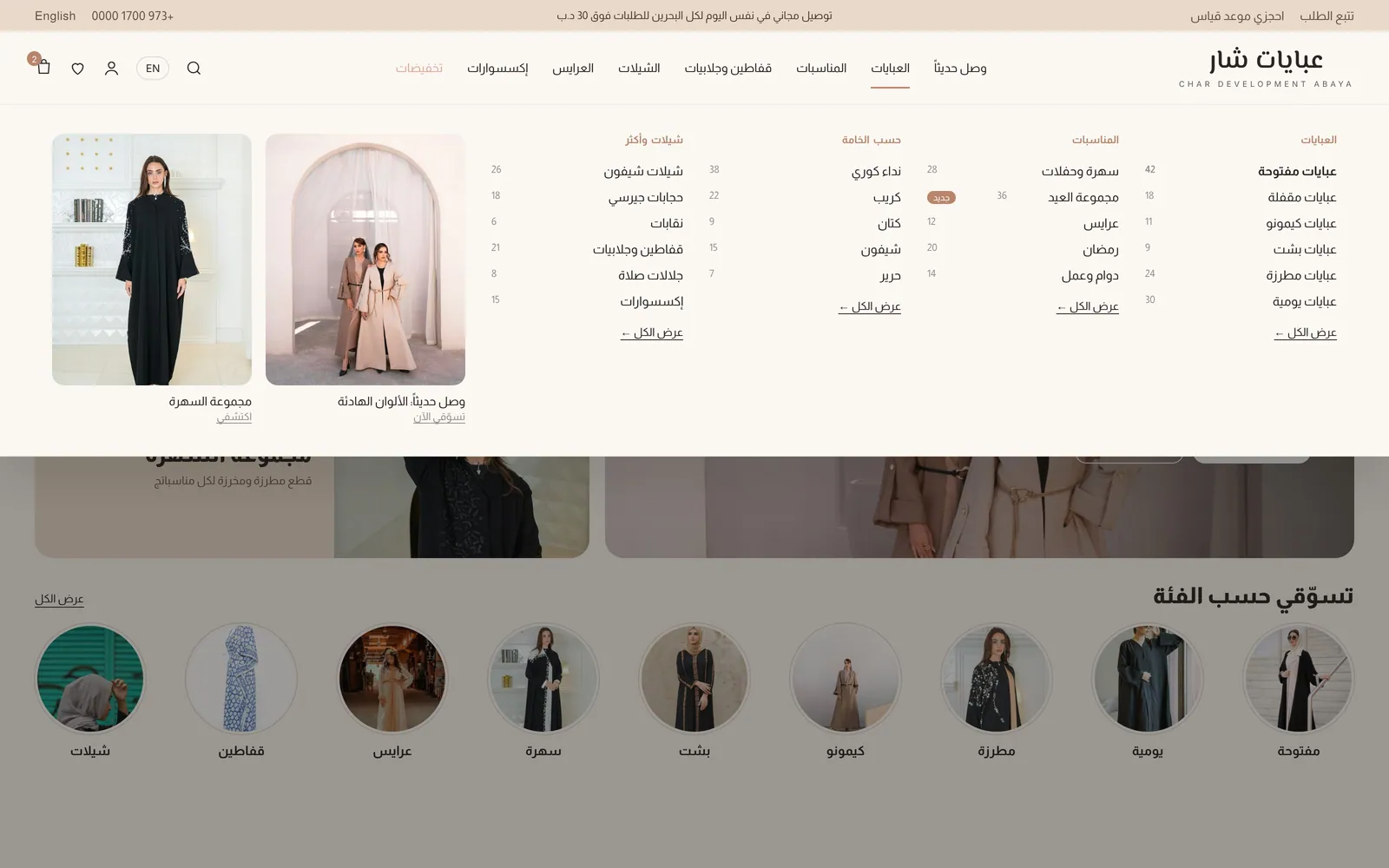Open the wishlist heart icon
The width and height of the screenshot is (1389, 868).
(77, 69)
